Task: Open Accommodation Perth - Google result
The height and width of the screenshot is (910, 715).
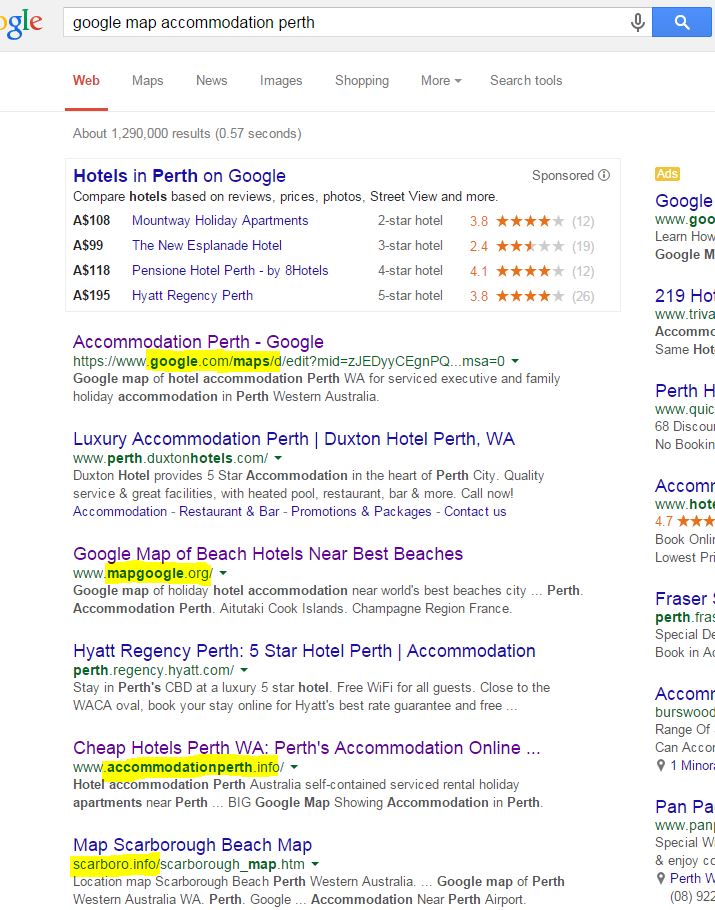Action: pos(198,342)
